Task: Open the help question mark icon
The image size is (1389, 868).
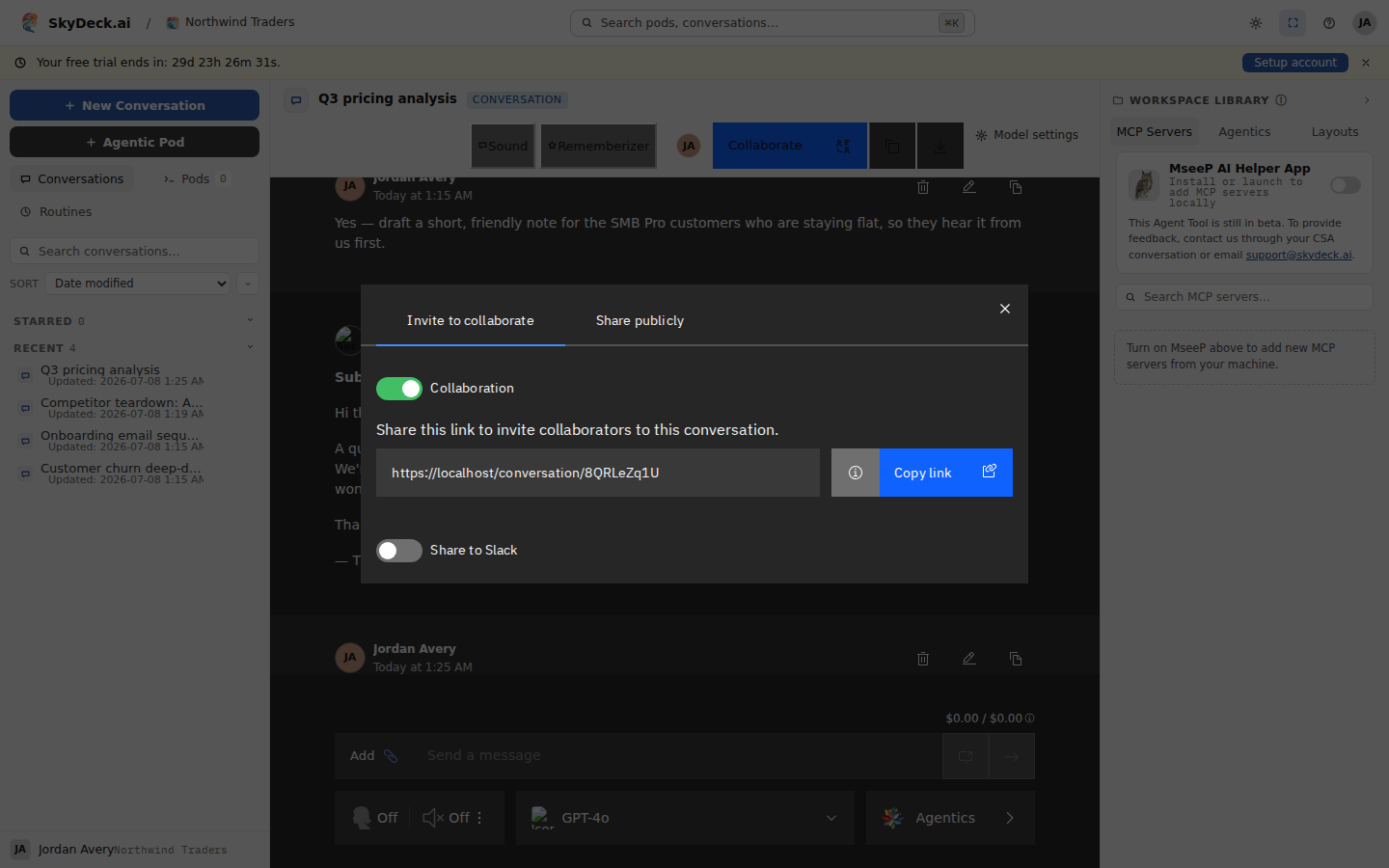Action: pos(1329,23)
